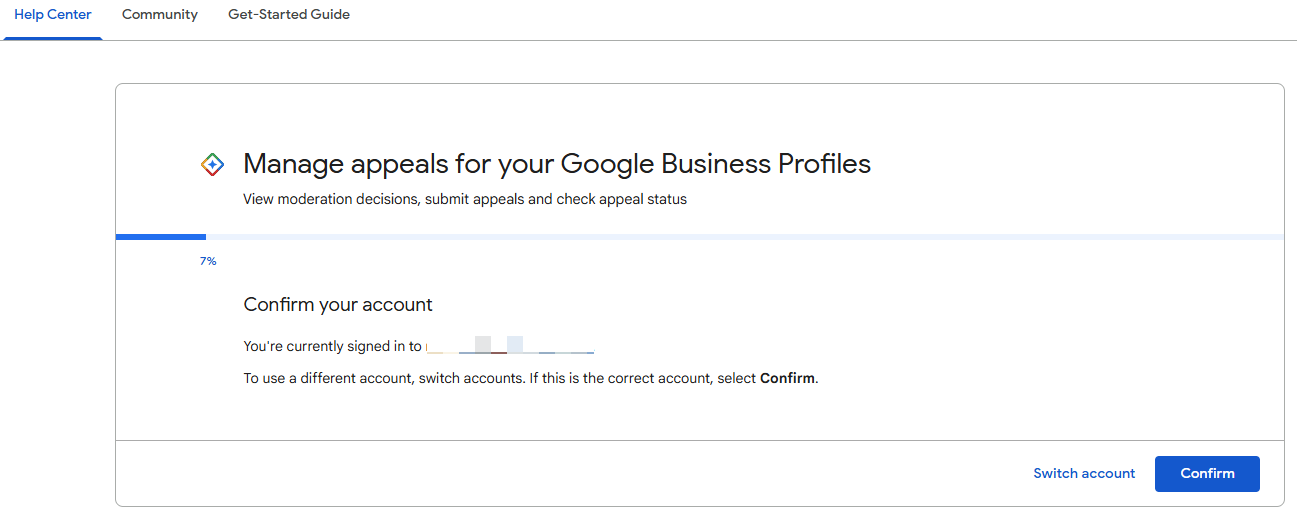1297x514 pixels.
Task: Click the Manage appeals page heading
Action: [x=557, y=164]
